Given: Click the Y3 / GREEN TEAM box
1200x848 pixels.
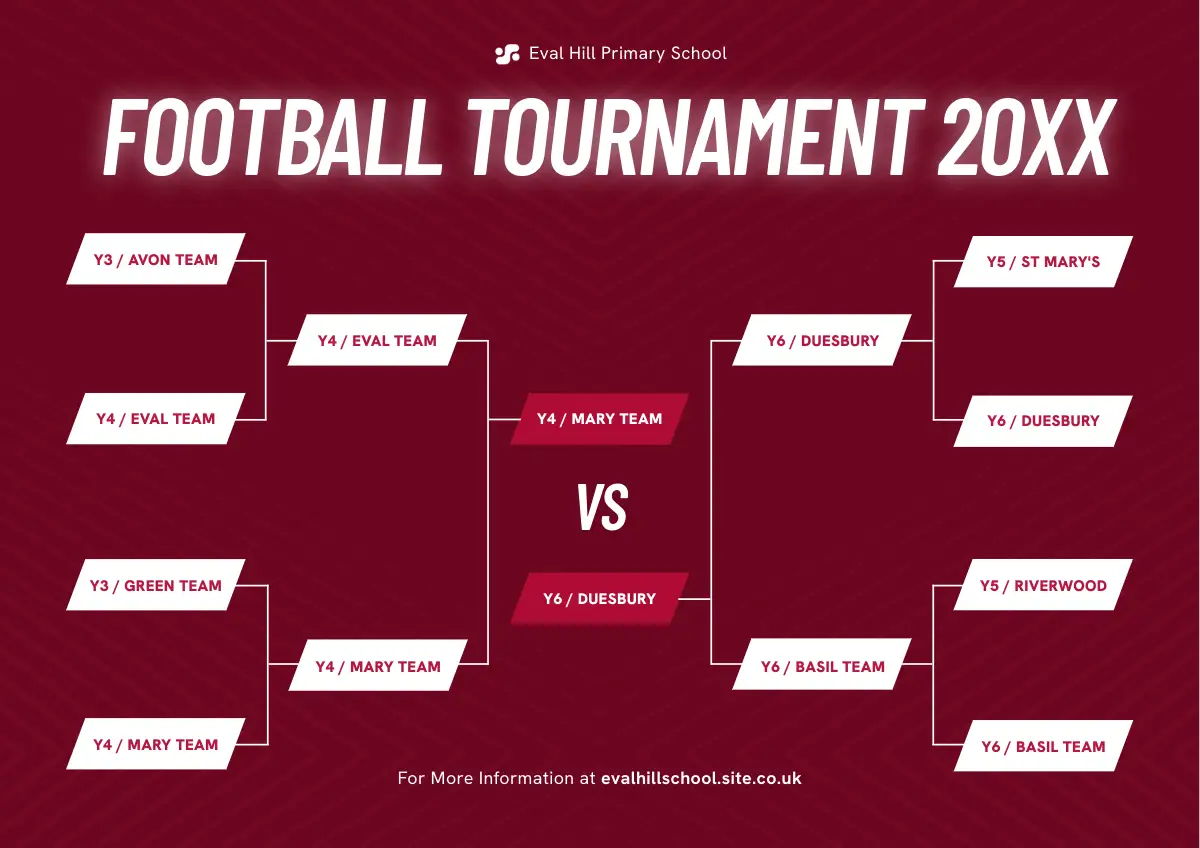Looking at the screenshot, I should click(x=156, y=586).
